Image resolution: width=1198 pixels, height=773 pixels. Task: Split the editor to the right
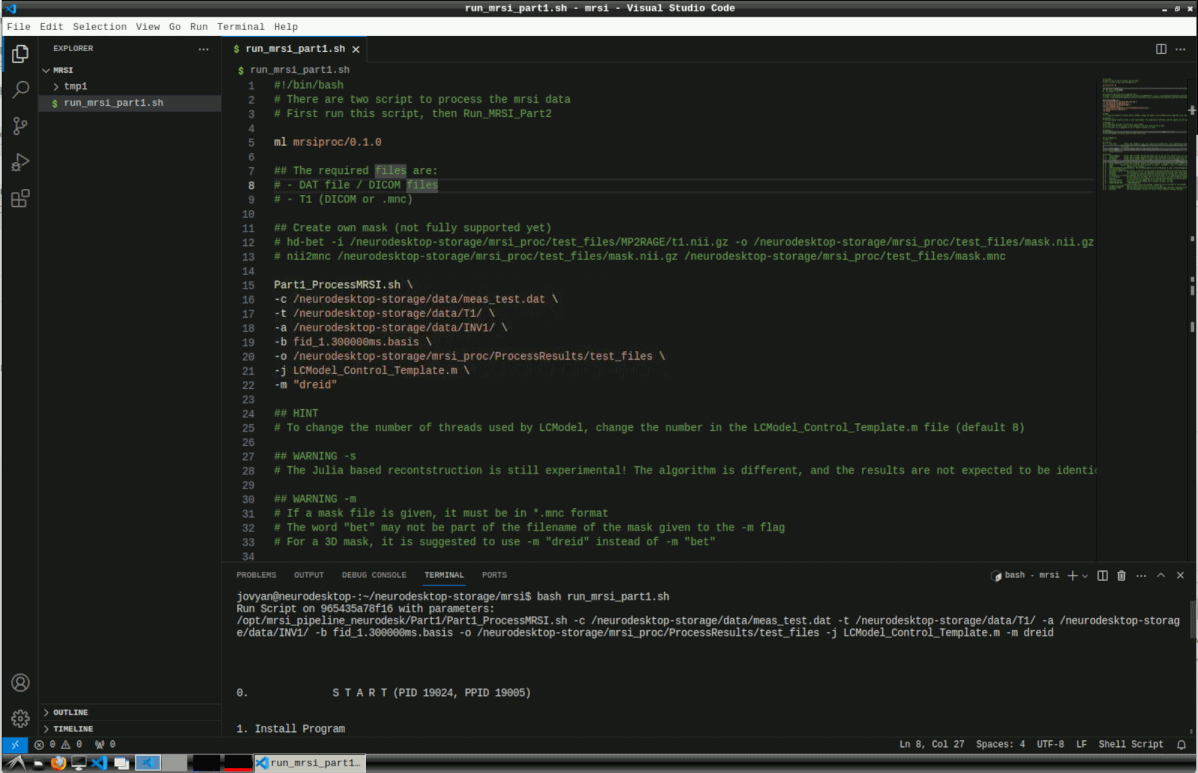click(1161, 48)
